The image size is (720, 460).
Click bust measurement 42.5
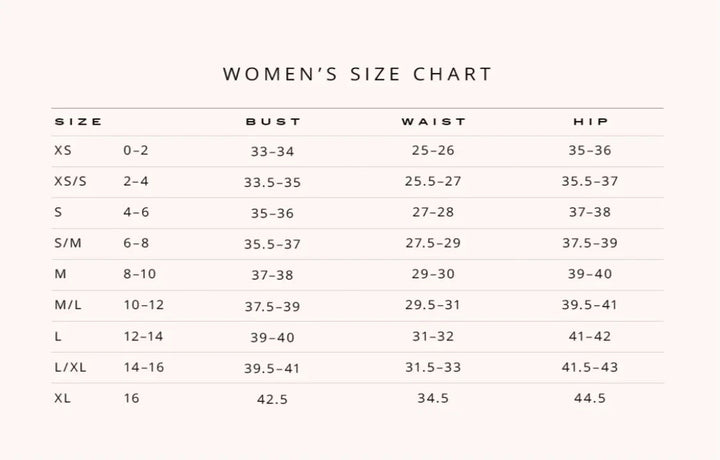click(x=272, y=399)
